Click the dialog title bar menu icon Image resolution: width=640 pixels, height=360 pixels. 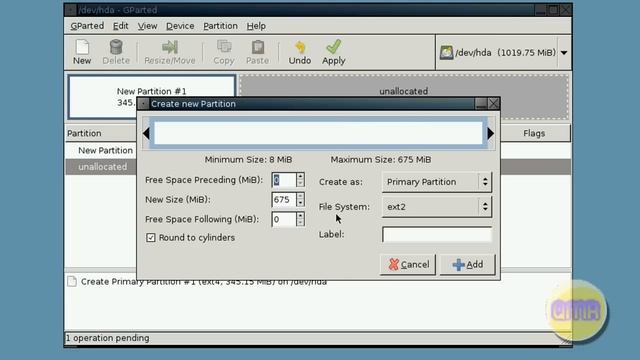[x=143, y=104]
